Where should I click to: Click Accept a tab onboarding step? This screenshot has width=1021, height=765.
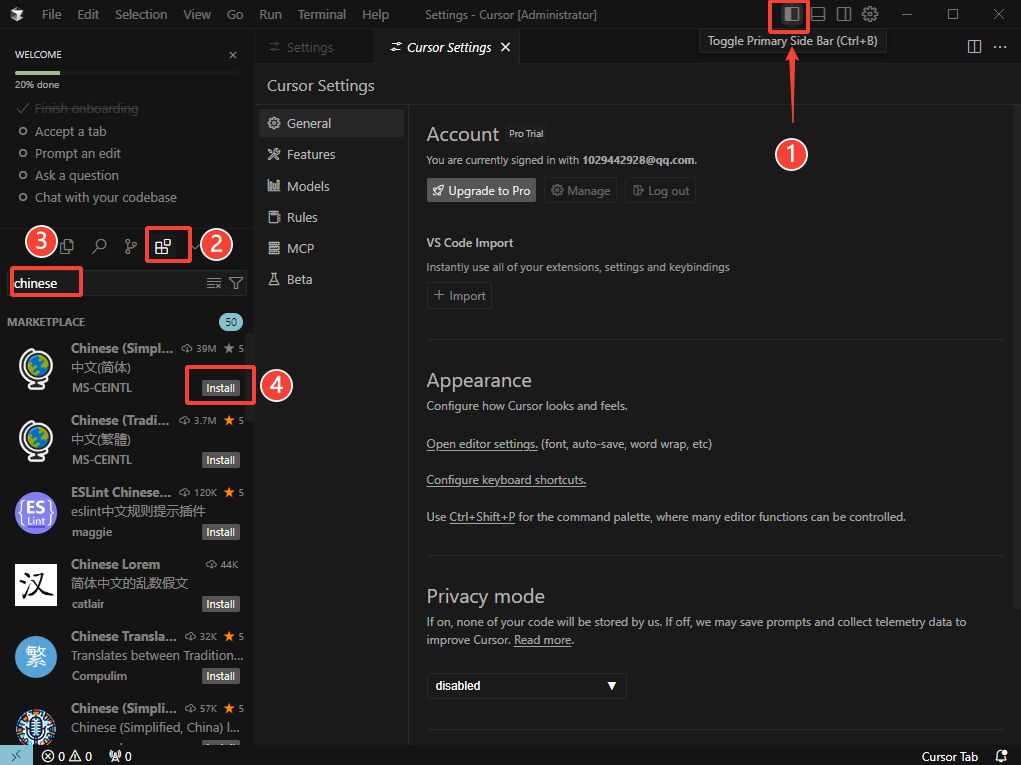tap(70, 132)
